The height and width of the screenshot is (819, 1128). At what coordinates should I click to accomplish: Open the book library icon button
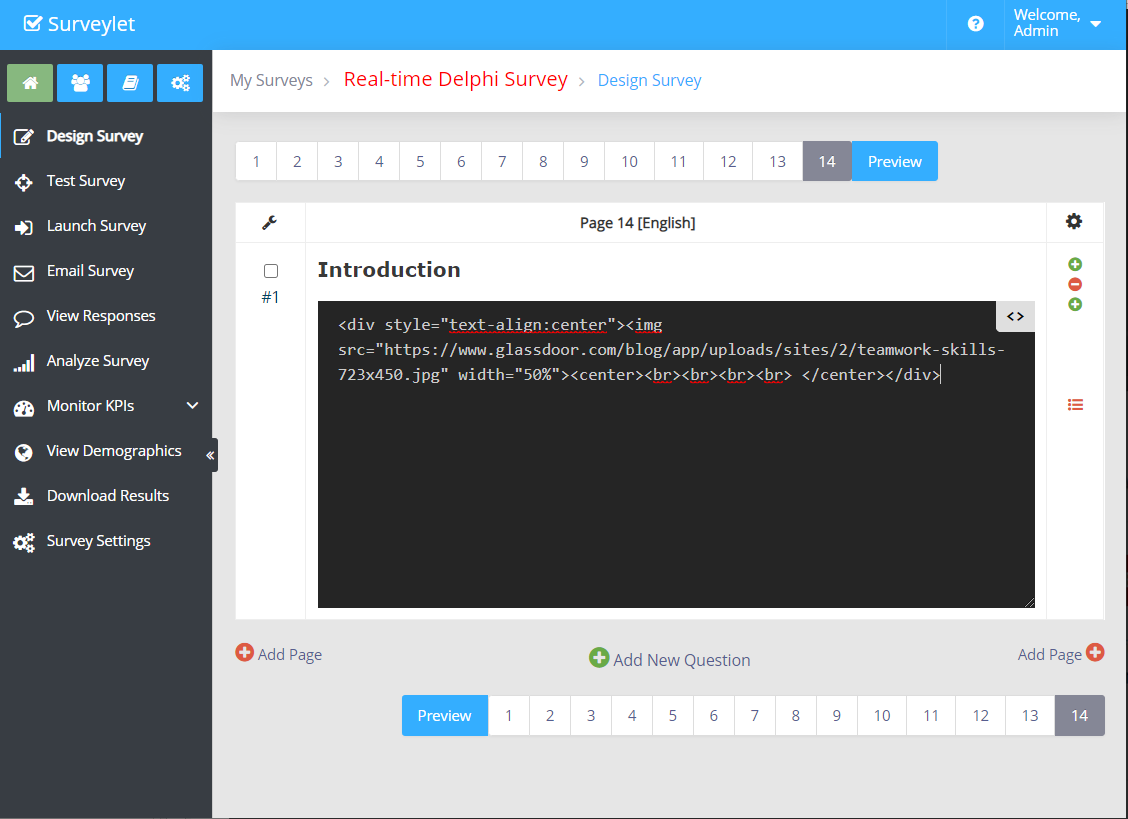point(130,83)
